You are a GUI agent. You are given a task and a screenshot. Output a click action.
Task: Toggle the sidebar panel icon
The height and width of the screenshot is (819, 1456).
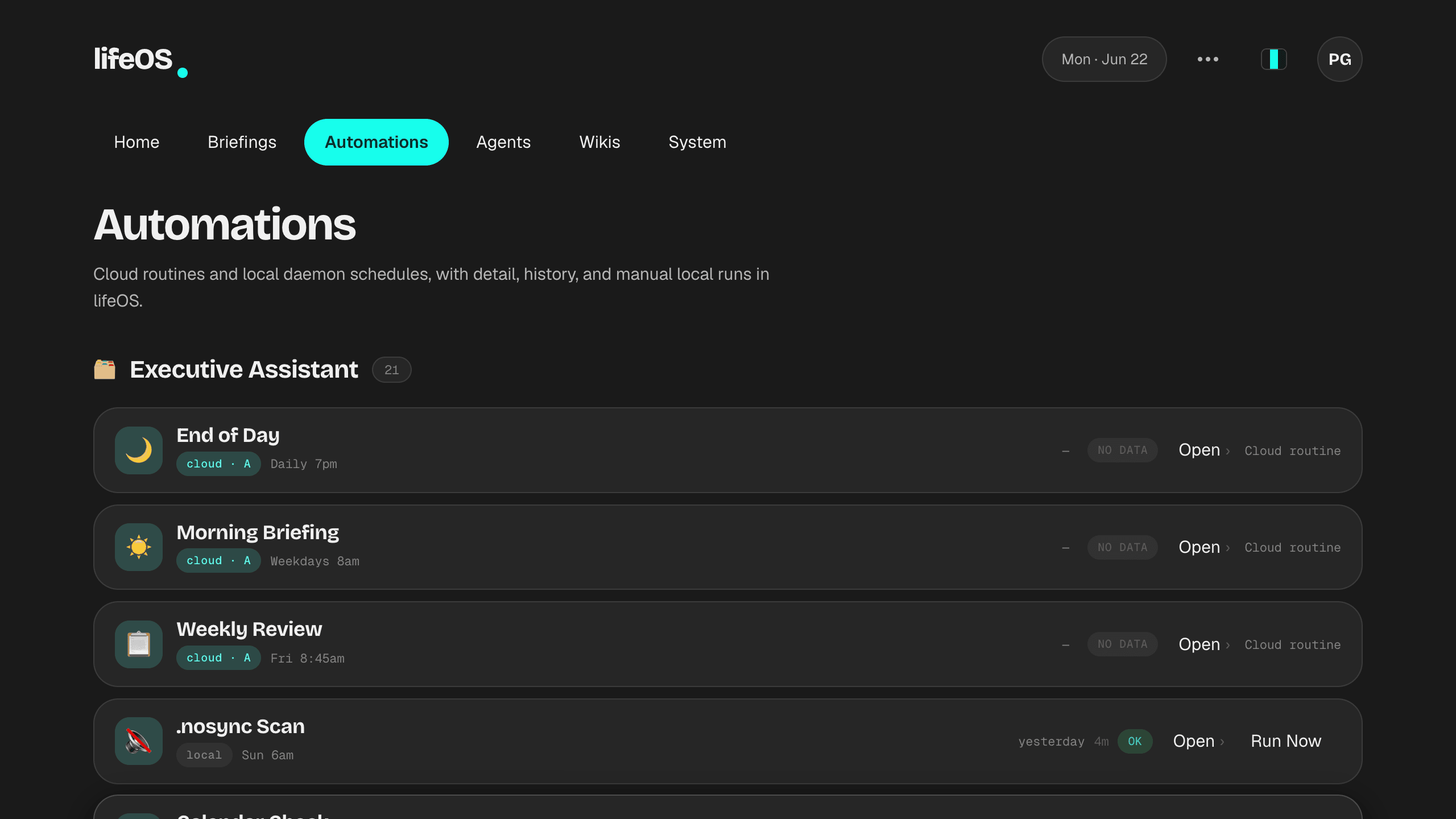pos(1273,59)
